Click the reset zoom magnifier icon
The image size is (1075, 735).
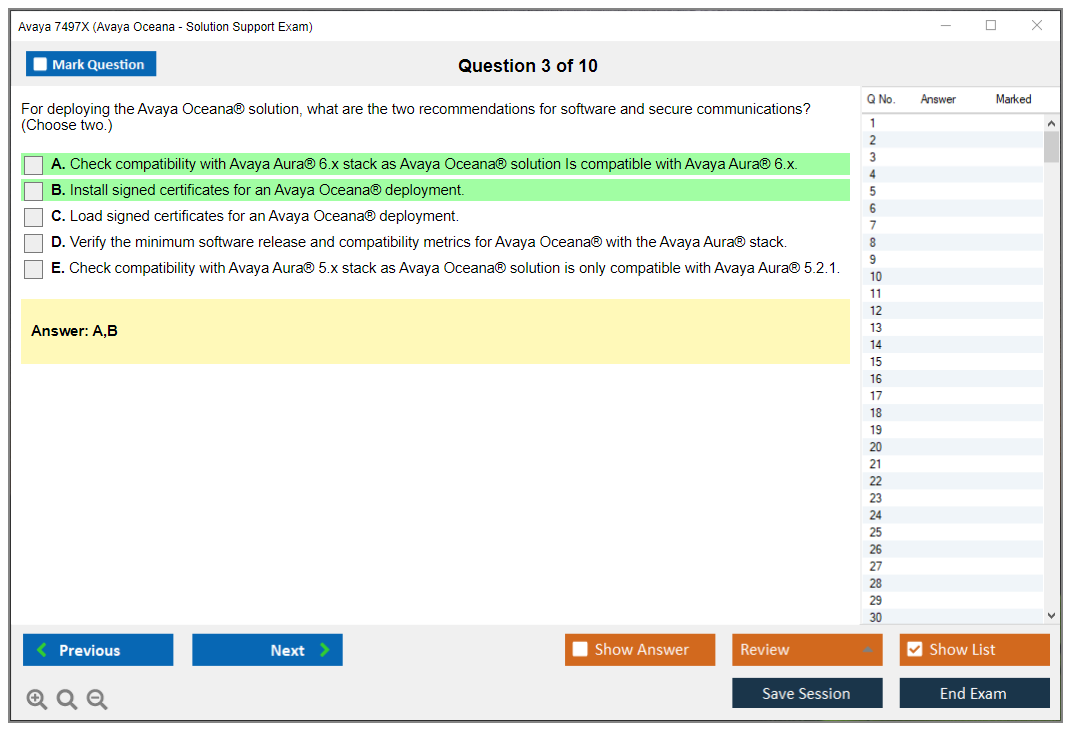click(x=67, y=700)
